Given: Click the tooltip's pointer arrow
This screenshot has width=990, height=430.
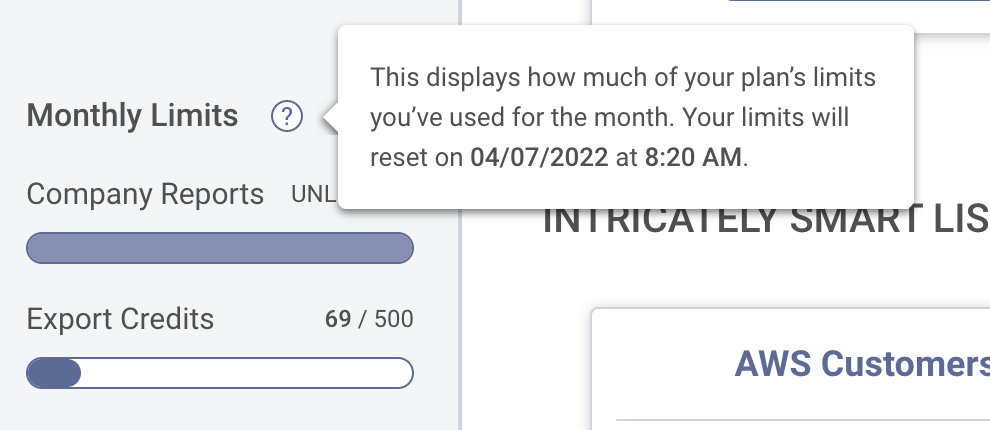Looking at the screenshot, I should pyautogui.click(x=329, y=119).
